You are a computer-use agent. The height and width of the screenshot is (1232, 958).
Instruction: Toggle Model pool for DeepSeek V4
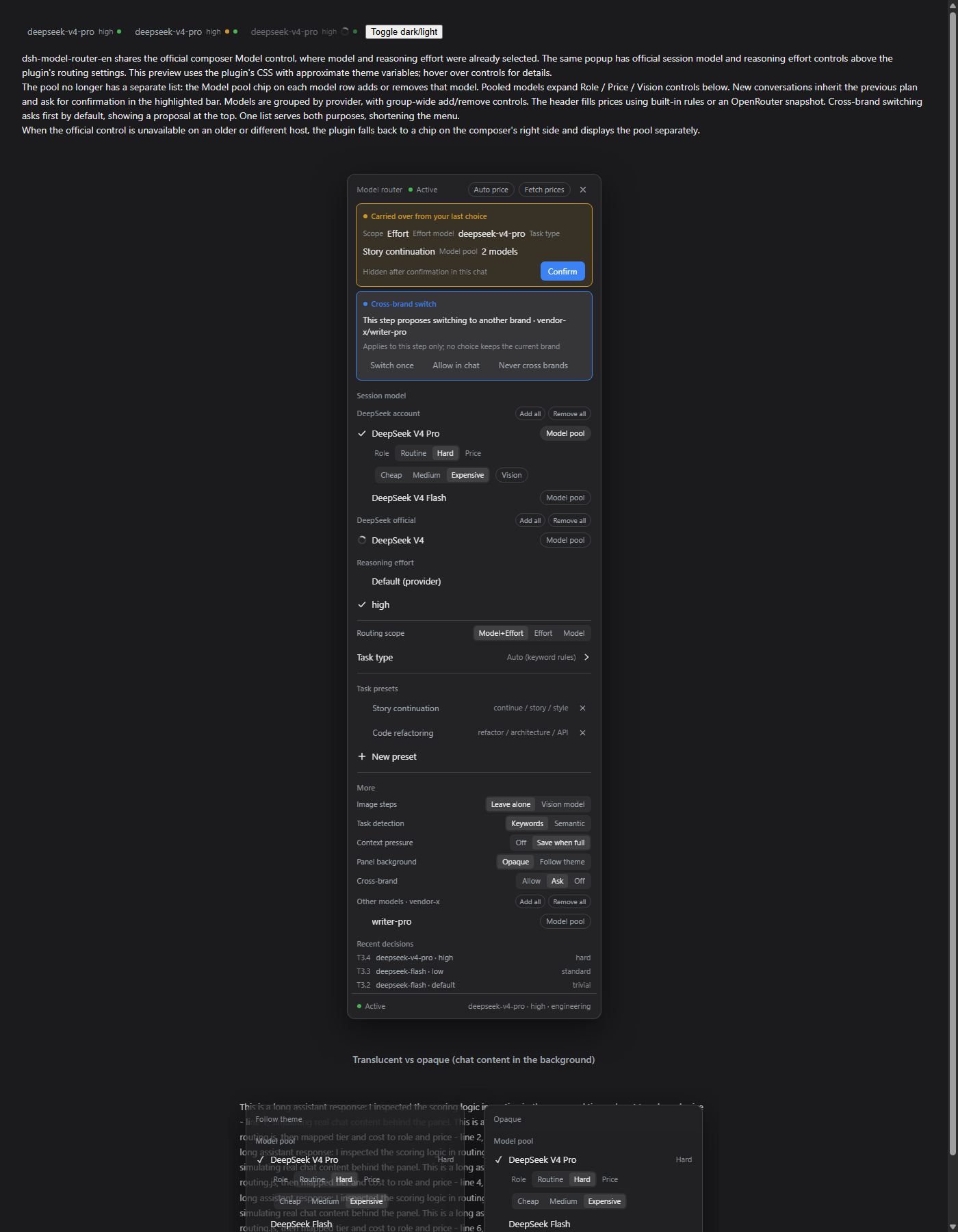[x=565, y=540]
